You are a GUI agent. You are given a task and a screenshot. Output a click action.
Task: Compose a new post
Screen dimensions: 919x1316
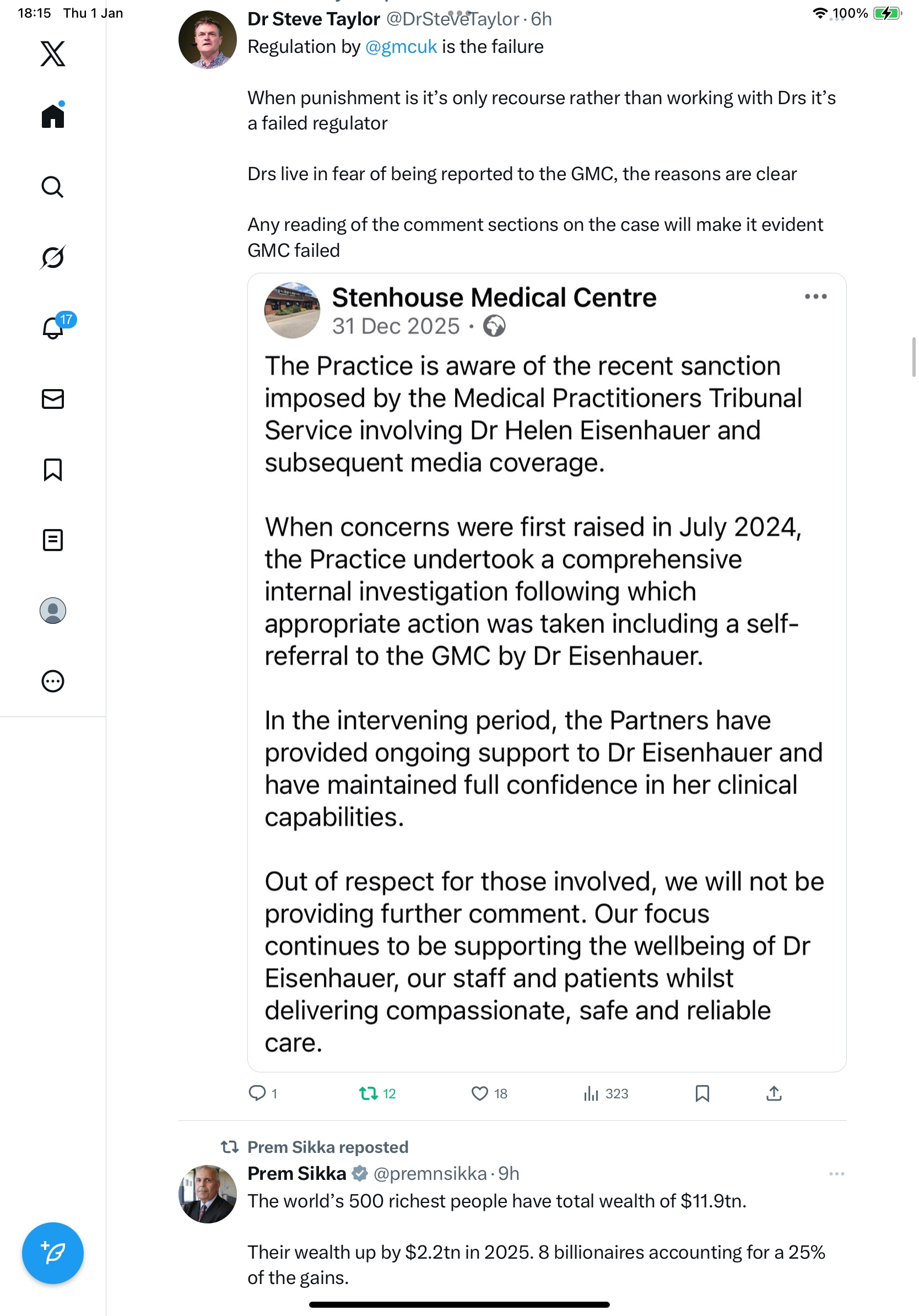(x=53, y=1253)
